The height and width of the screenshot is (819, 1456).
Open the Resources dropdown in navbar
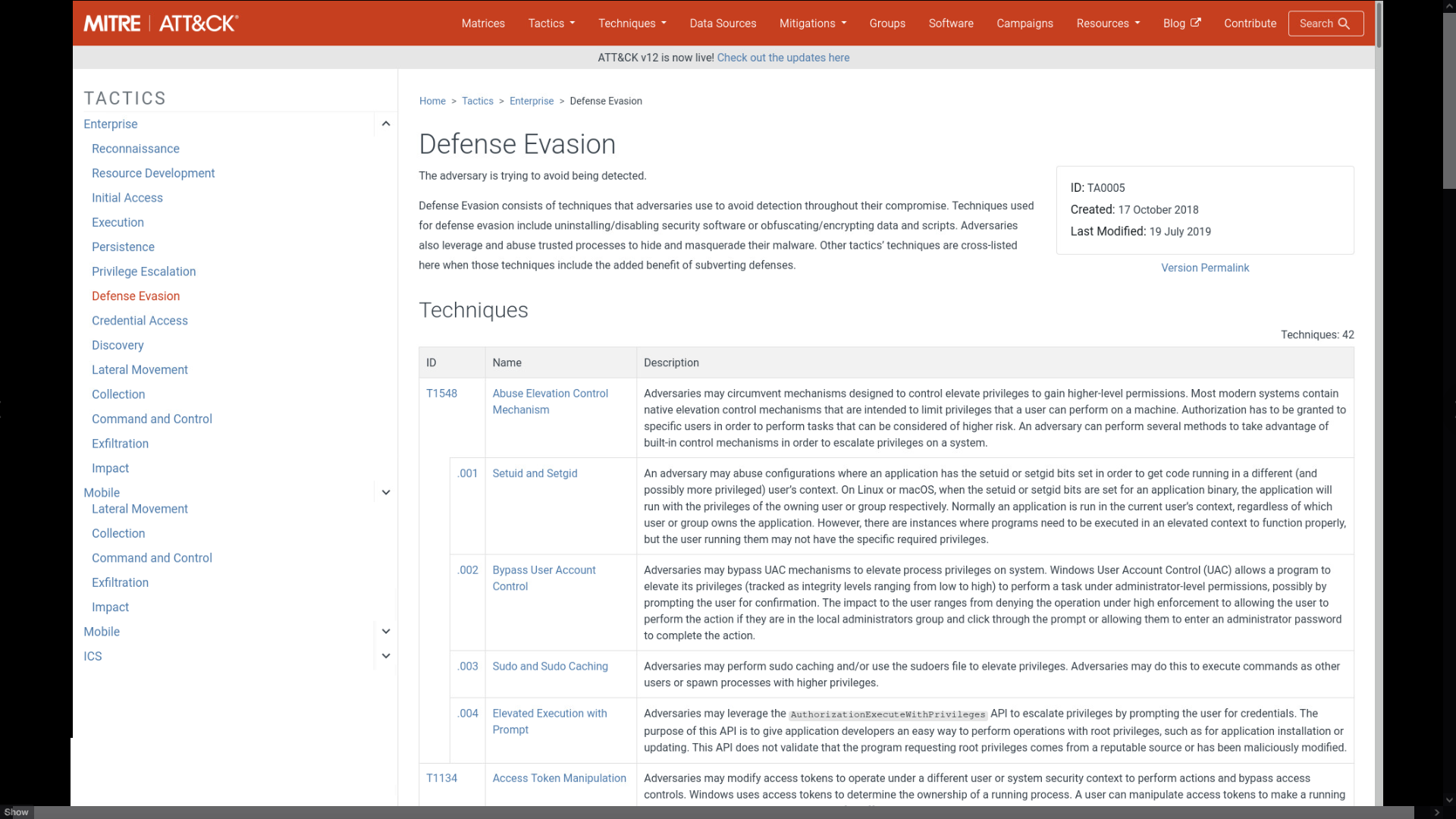coord(1107,24)
